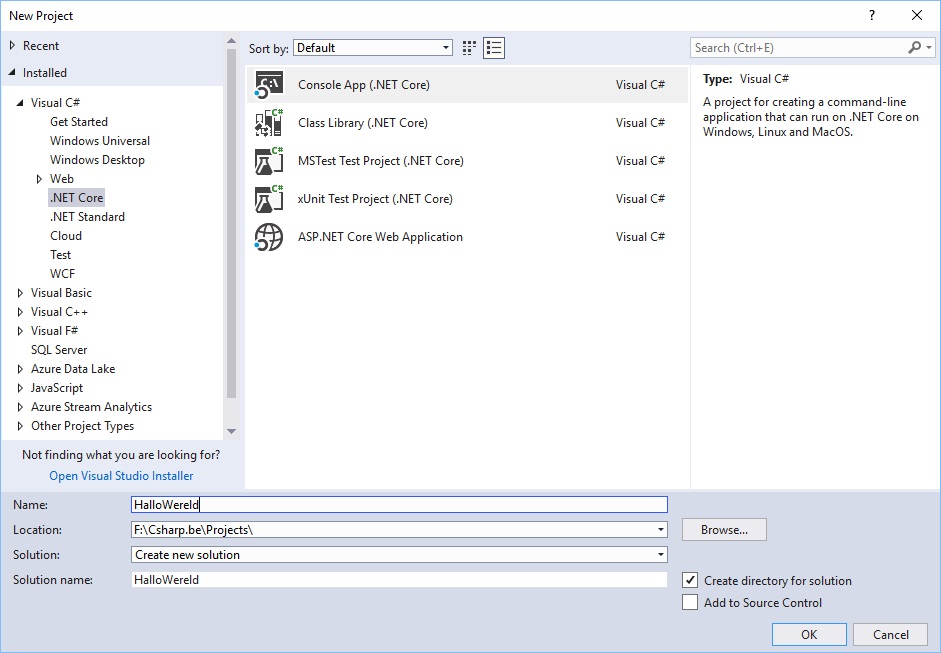Collapse the Visual C# node

[x=20, y=103]
